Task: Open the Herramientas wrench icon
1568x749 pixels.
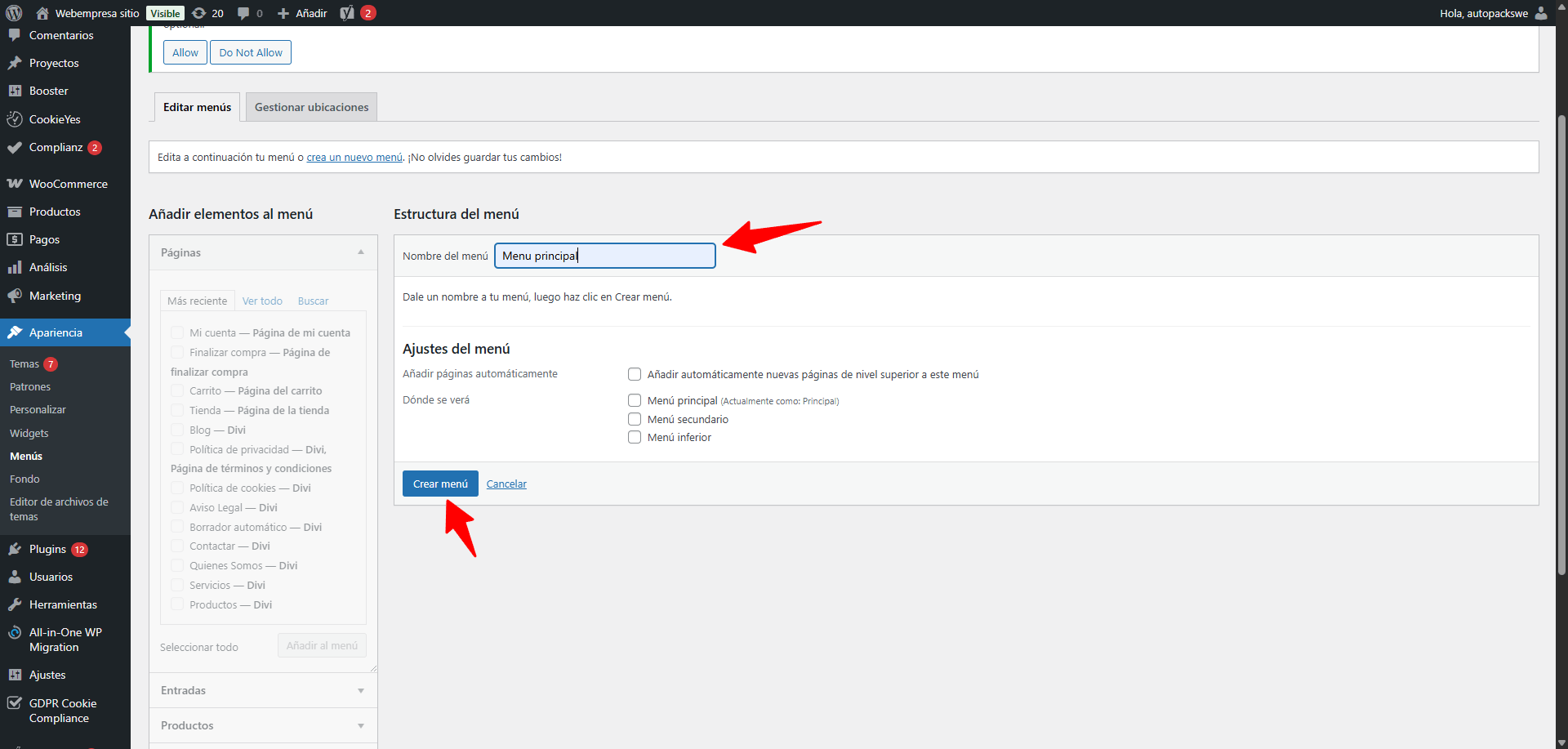Action: [15, 604]
